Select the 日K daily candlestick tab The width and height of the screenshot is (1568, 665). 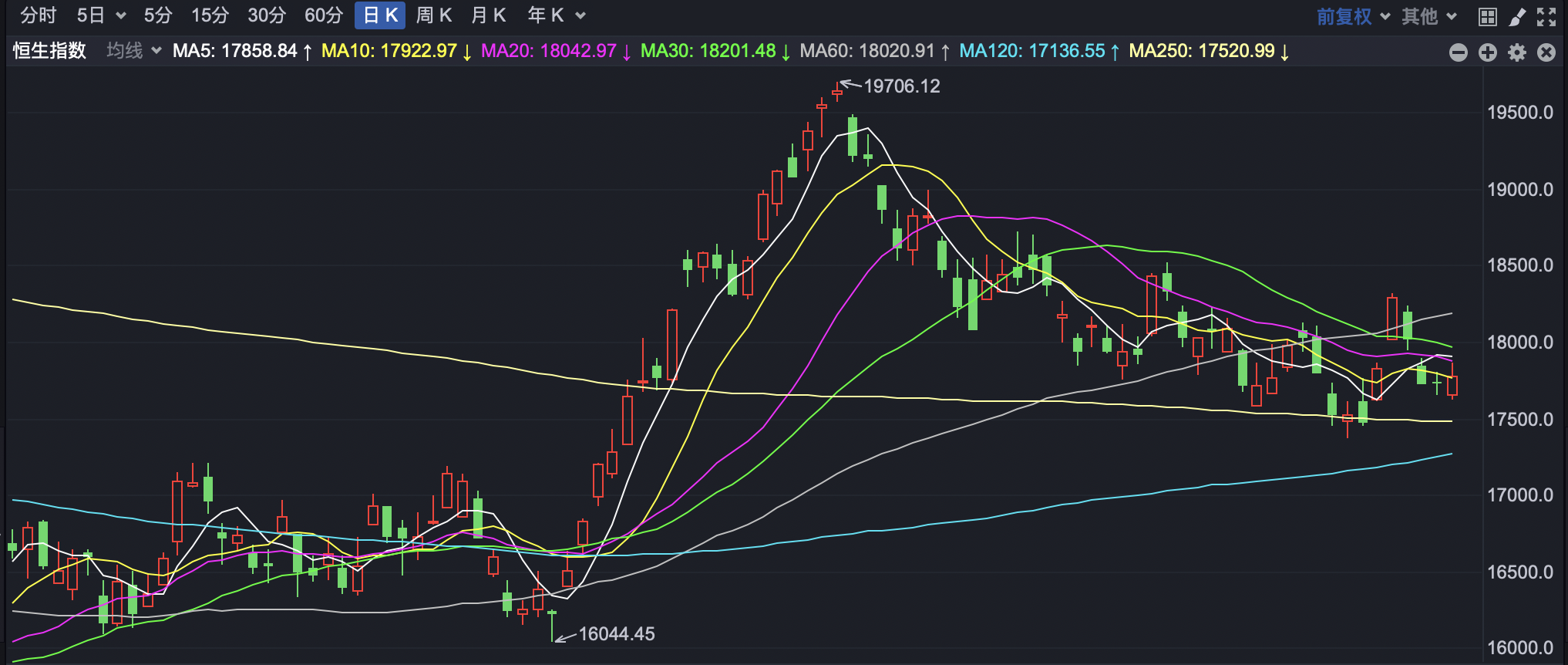point(380,15)
